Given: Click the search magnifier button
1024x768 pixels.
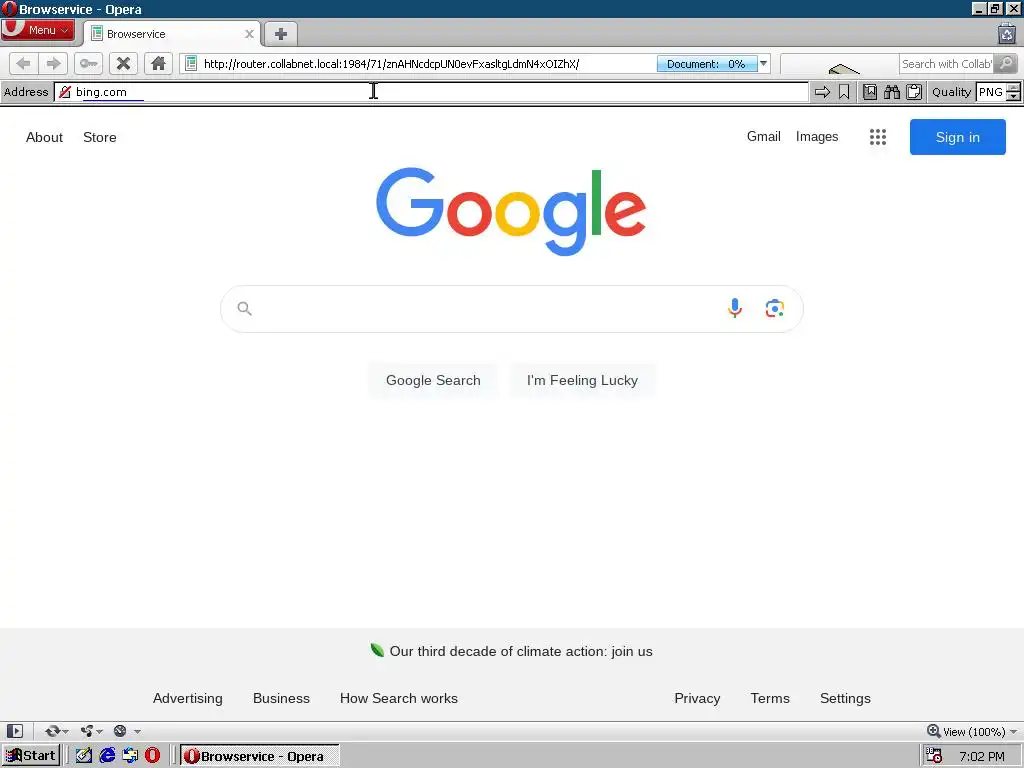Looking at the screenshot, I should [x=1006, y=63].
